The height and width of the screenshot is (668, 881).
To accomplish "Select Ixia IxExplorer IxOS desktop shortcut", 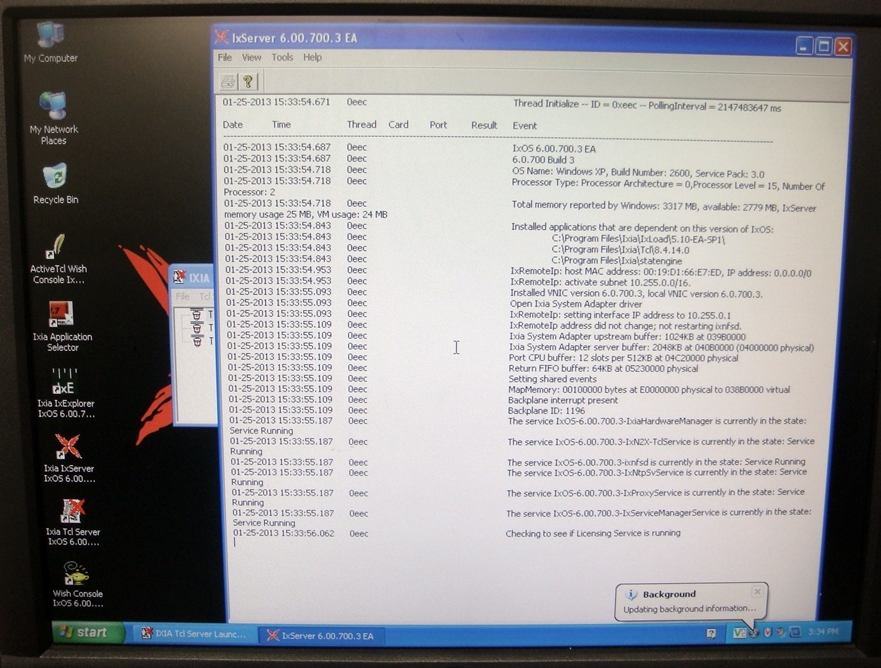I will [x=66, y=393].
